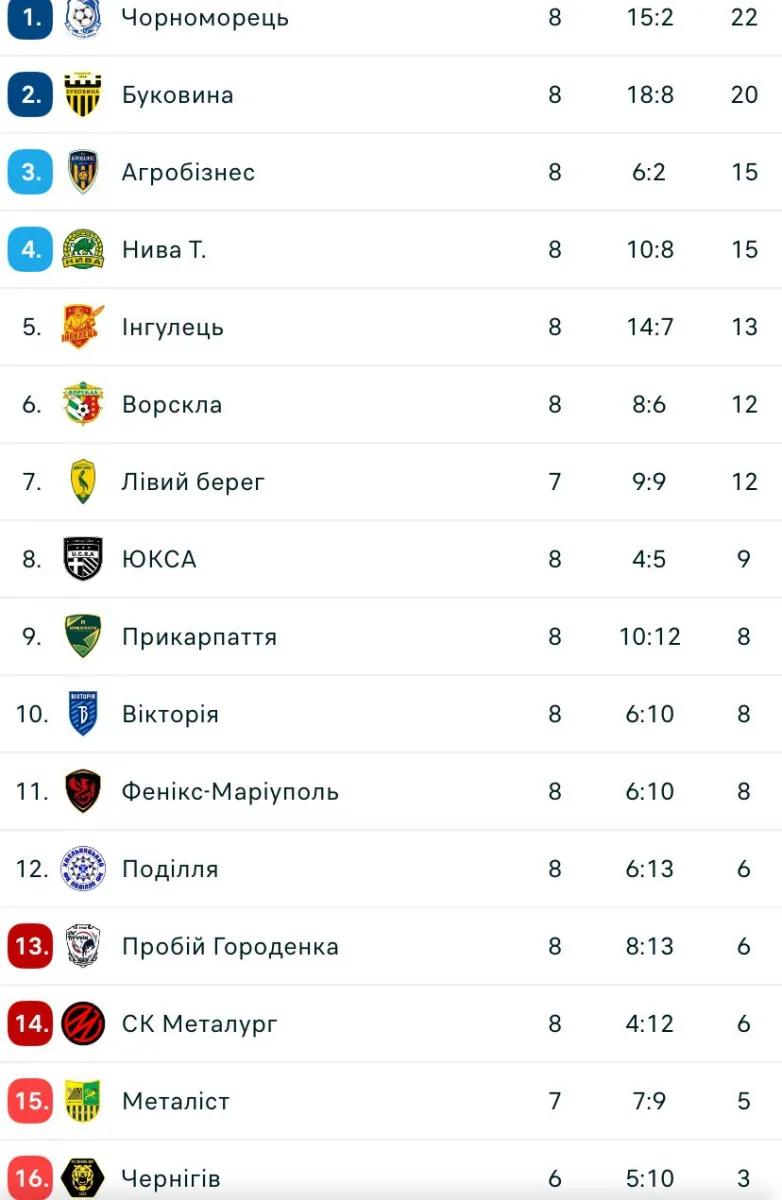Click the Агробізнес club crest
Screen dimensions: 782x1200
pos(83,172)
